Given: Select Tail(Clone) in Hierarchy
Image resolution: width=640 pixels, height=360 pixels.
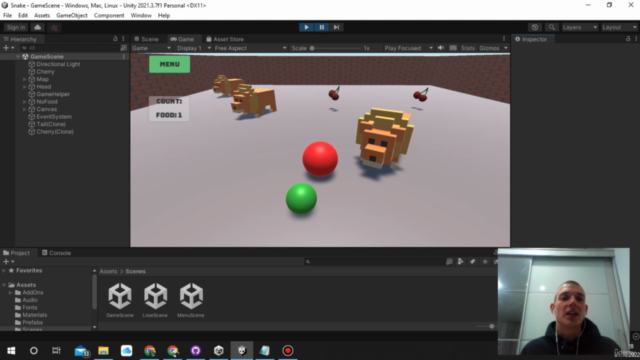Looking at the screenshot, I should click(x=51, y=124).
